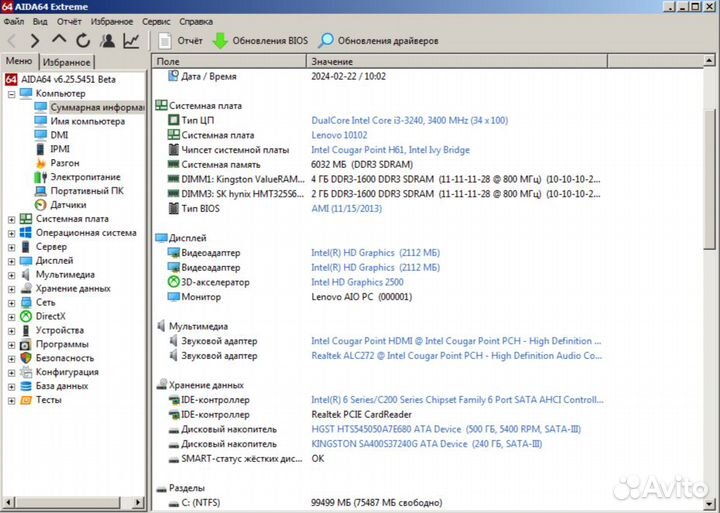Open Intel HD Graphics 2500 link

357,282
